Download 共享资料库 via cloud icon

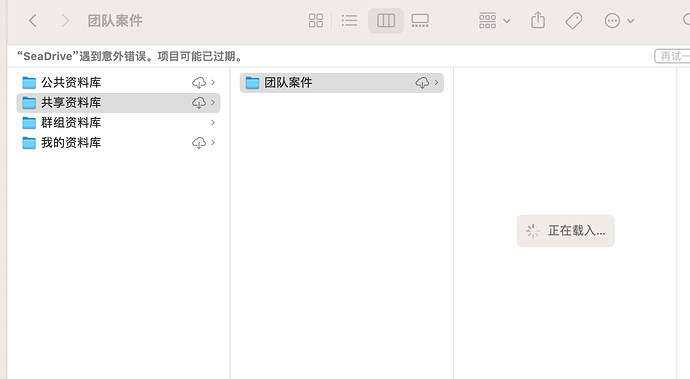click(199, 103)
